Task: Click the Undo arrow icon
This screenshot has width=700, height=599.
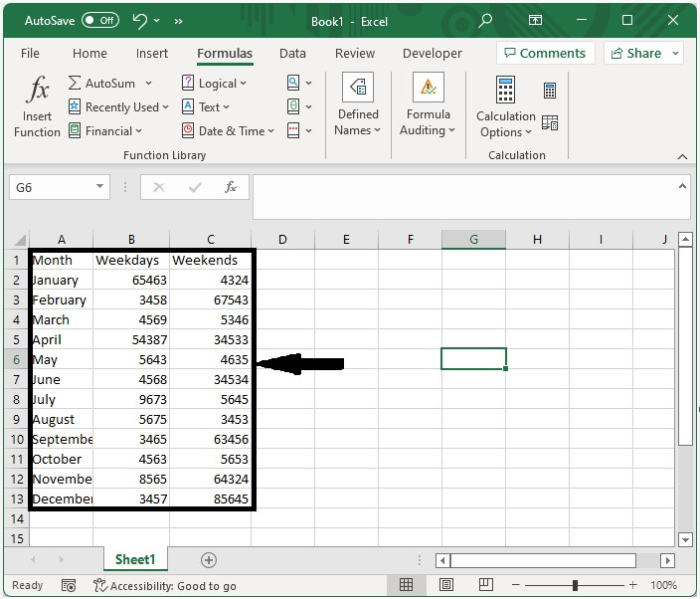Action: (x=140, y=21)
